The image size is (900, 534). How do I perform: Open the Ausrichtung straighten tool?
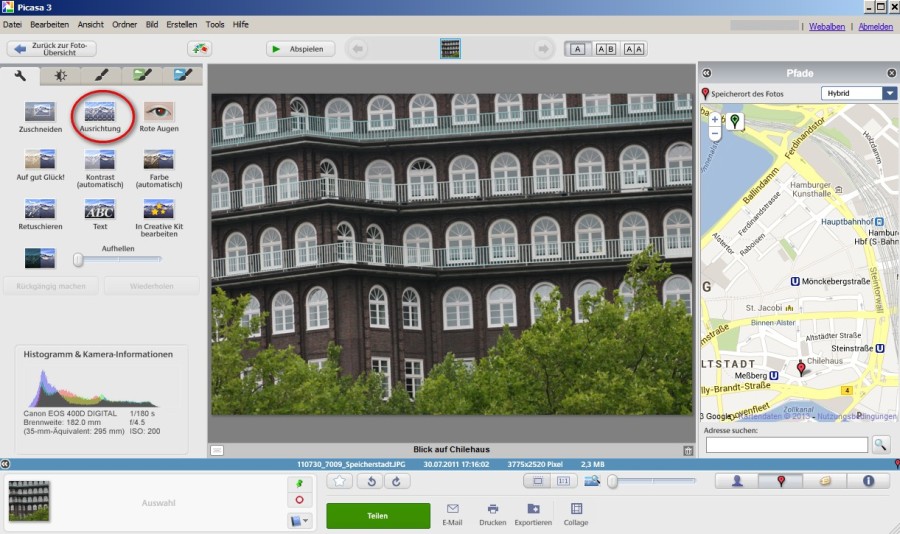(102, 111)
